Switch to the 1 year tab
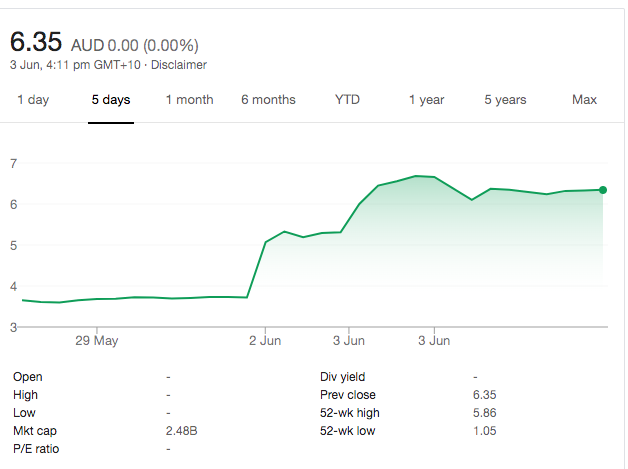This screenshot has width=628, height=469. (x=426, y=100)
